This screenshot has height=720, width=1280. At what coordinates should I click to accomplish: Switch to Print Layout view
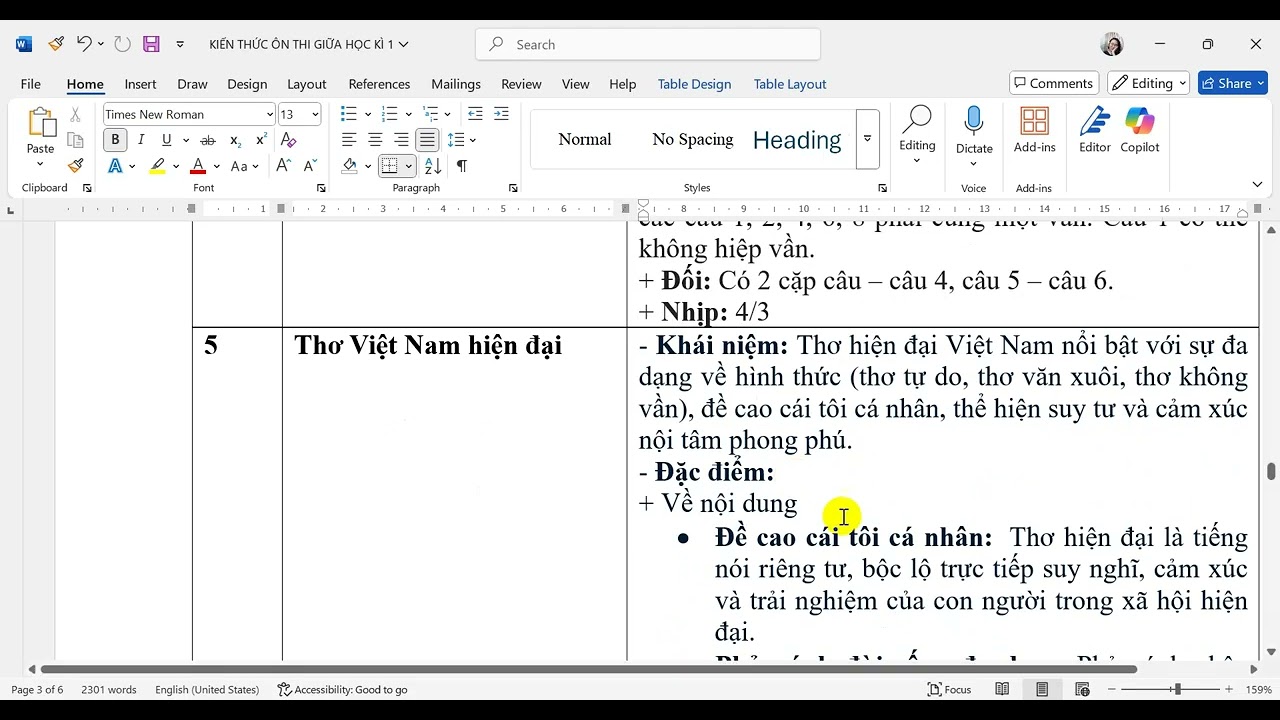(1042, 689)
